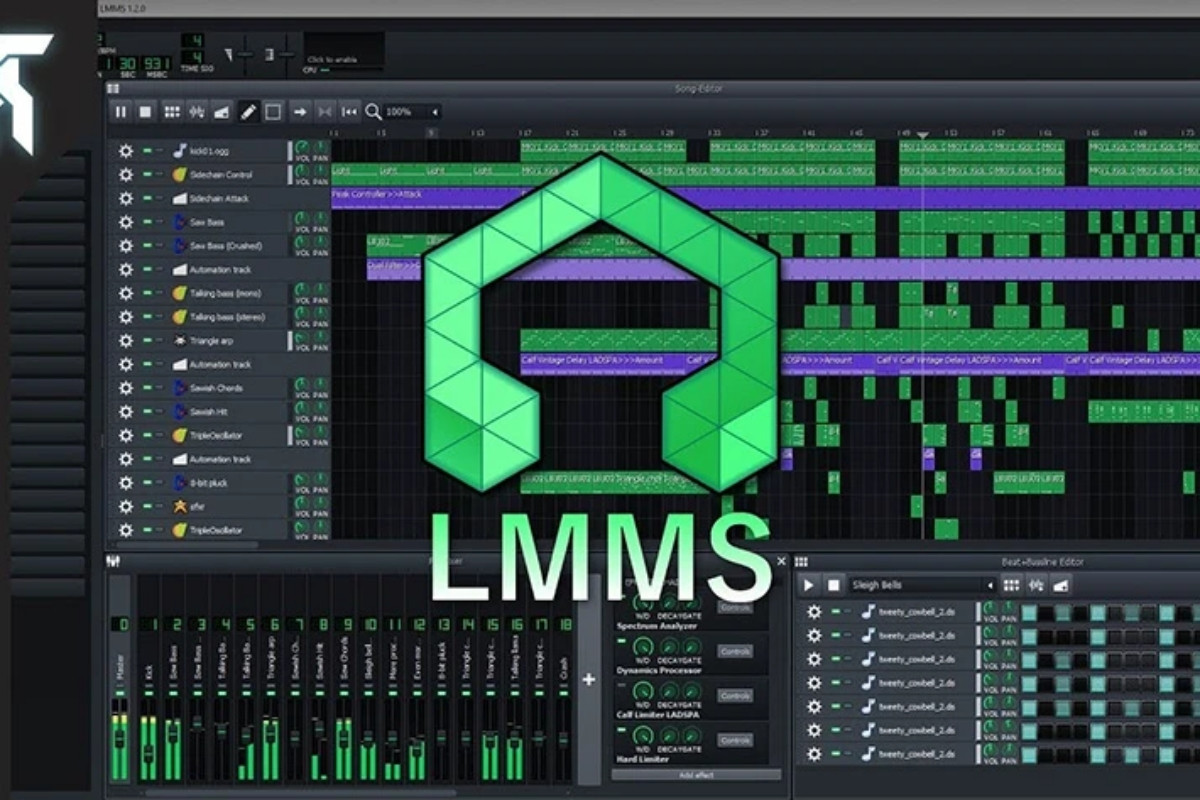
Task: Stop song playback in the Song-Editor
Action: (x=145, y=112)
